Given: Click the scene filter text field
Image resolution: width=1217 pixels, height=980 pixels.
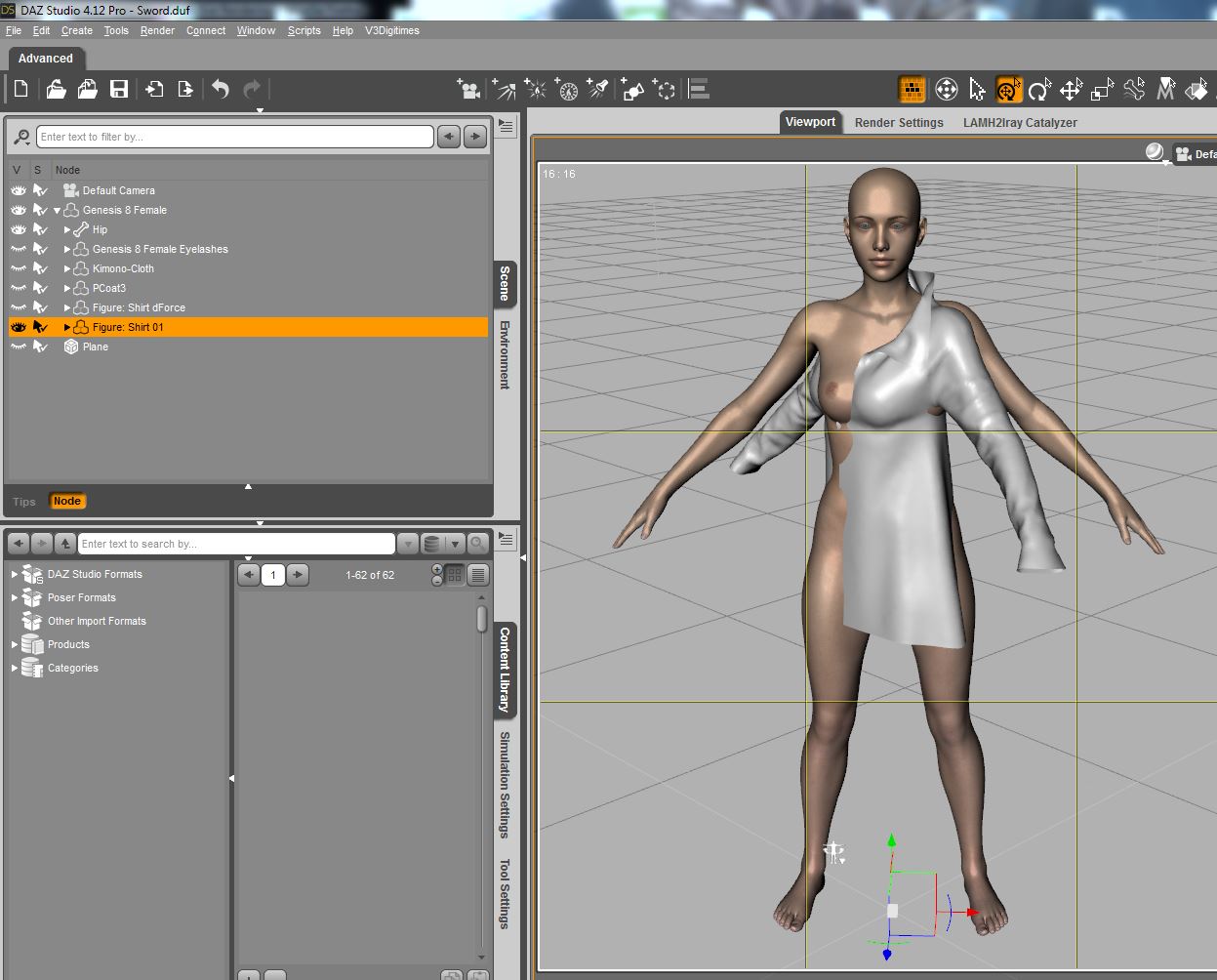Looking at the screenshot, I should coord(234,137).
